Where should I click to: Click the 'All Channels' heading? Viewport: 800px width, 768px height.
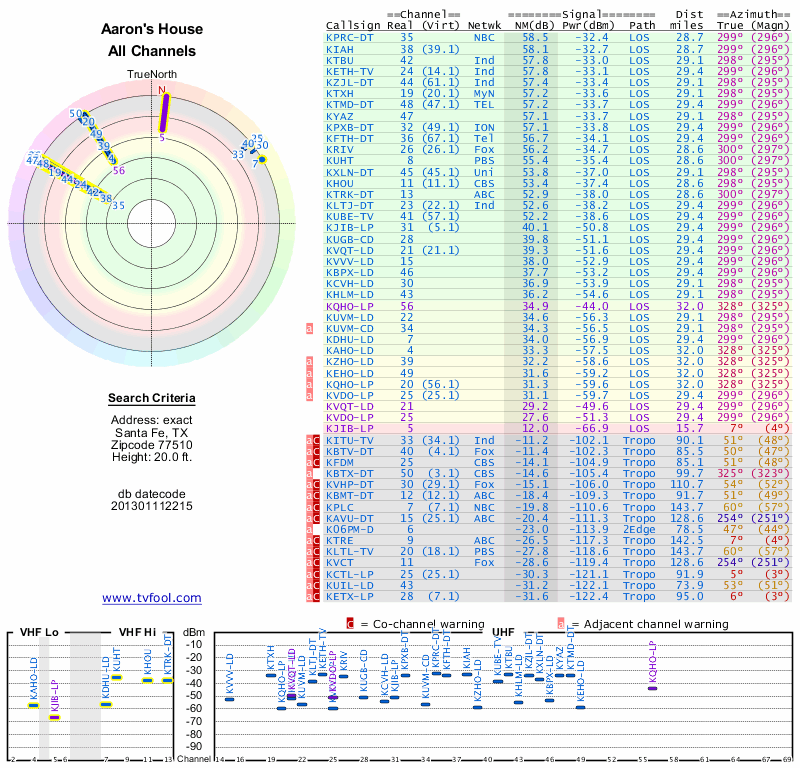pos(152,51)
